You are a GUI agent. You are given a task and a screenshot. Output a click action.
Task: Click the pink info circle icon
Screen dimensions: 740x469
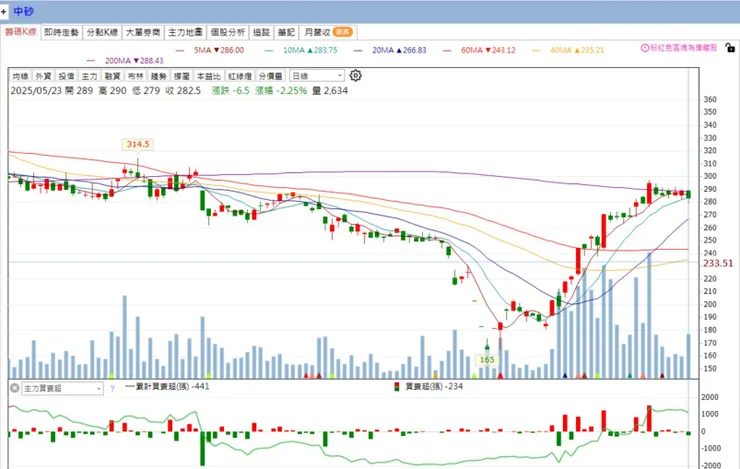(x=644, y=48)
